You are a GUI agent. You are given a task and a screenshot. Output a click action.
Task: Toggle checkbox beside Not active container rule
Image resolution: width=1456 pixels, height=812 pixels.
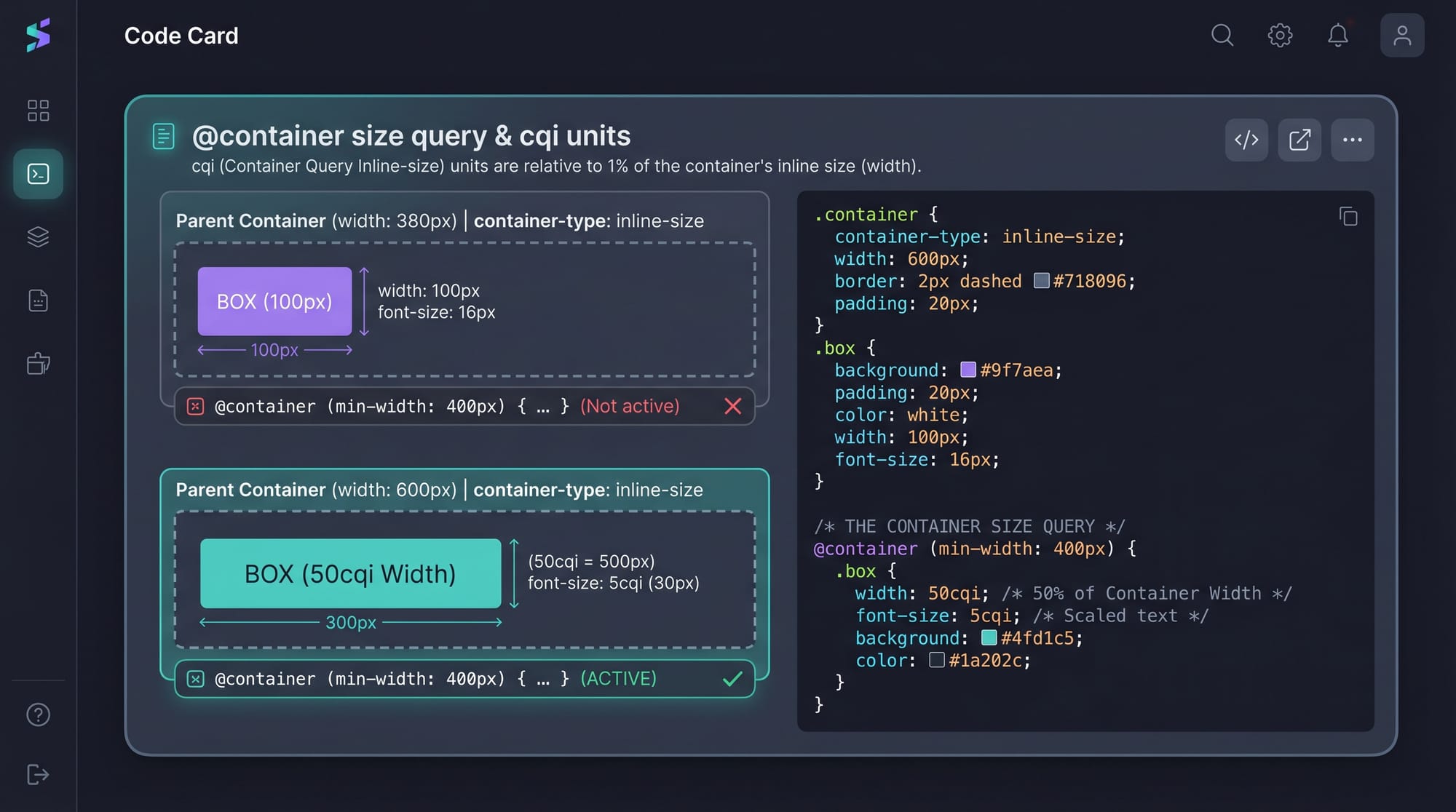(195, 406)
